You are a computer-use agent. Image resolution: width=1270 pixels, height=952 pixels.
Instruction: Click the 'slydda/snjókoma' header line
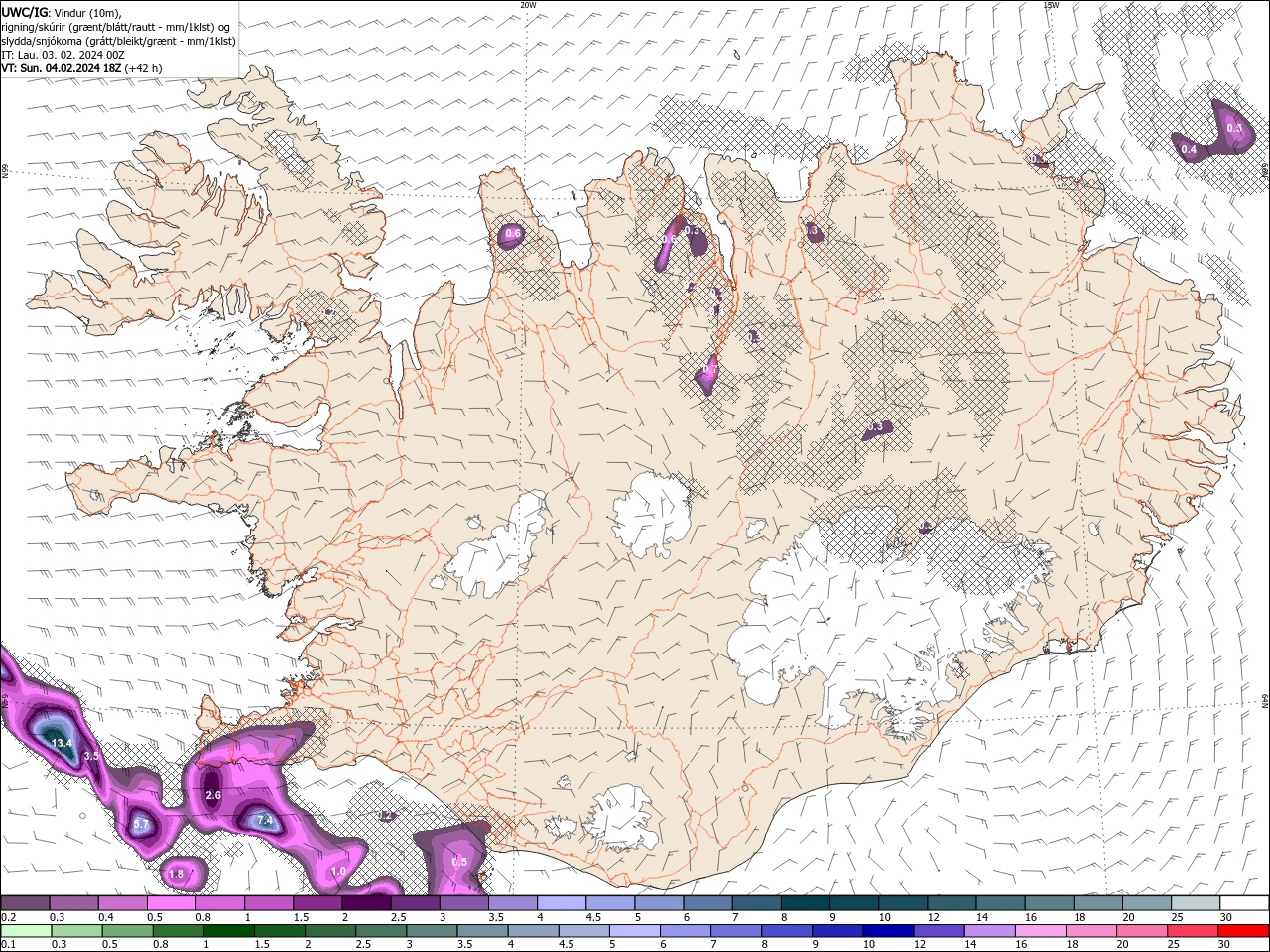click(119, 41)
